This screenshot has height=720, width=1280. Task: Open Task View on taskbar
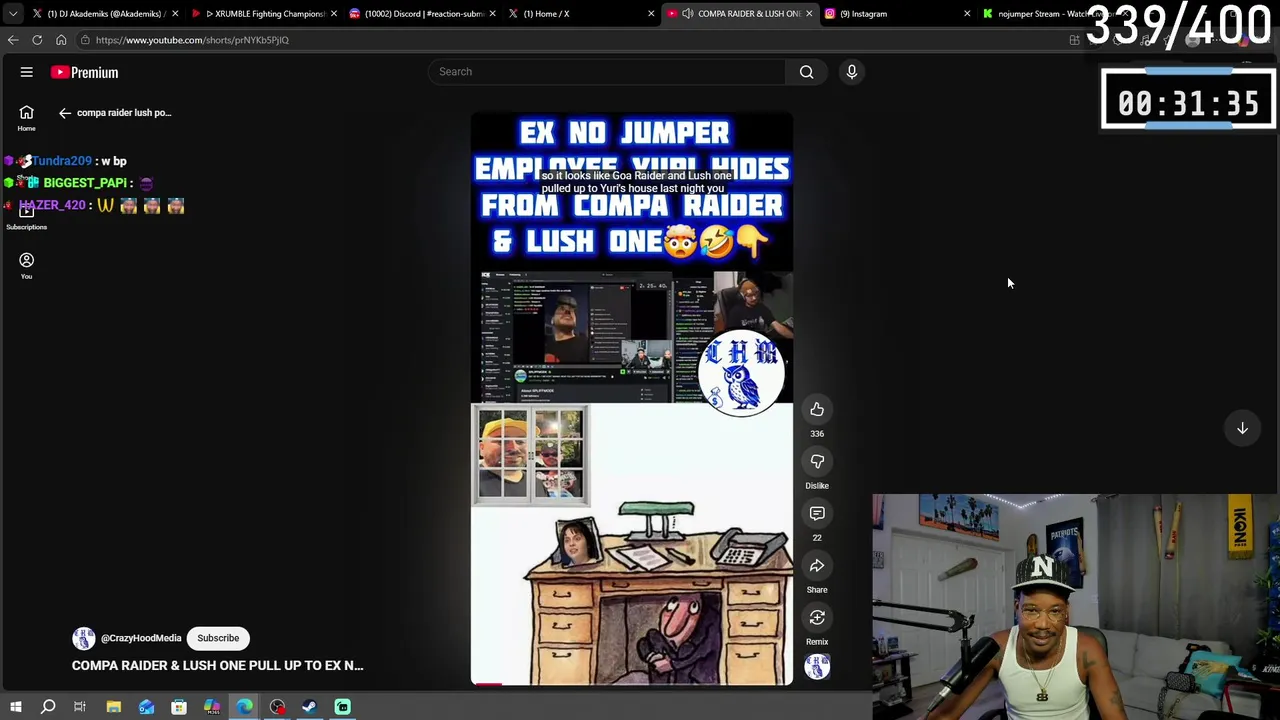(80, 707)
